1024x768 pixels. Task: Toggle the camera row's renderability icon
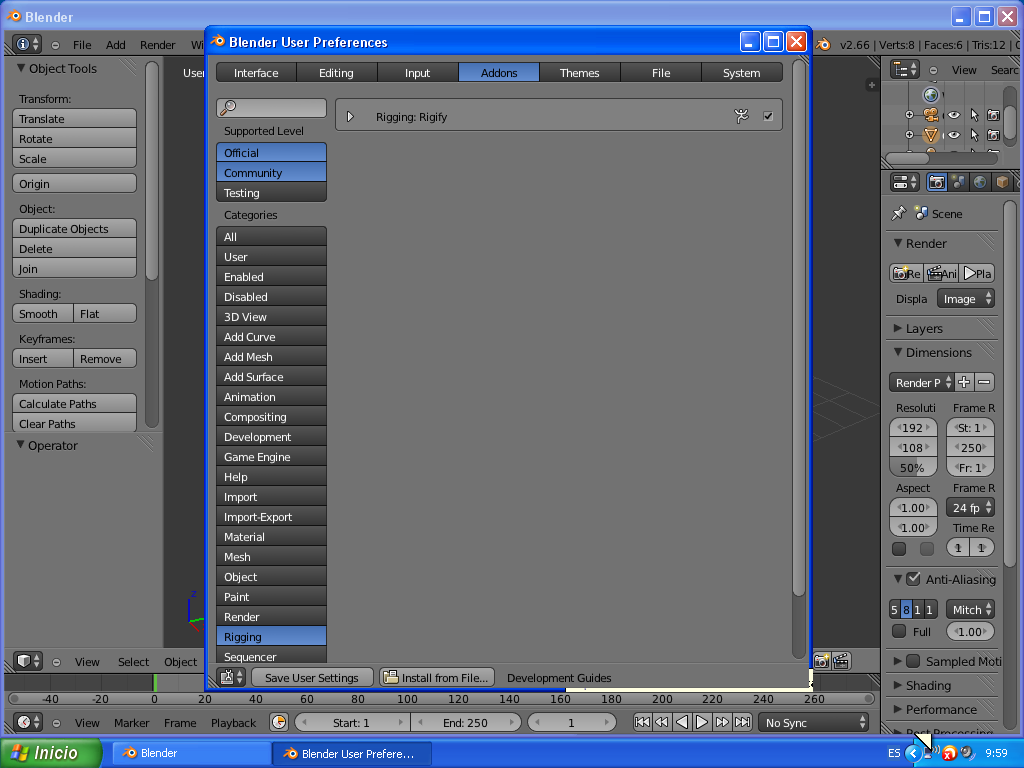[993, 115]
